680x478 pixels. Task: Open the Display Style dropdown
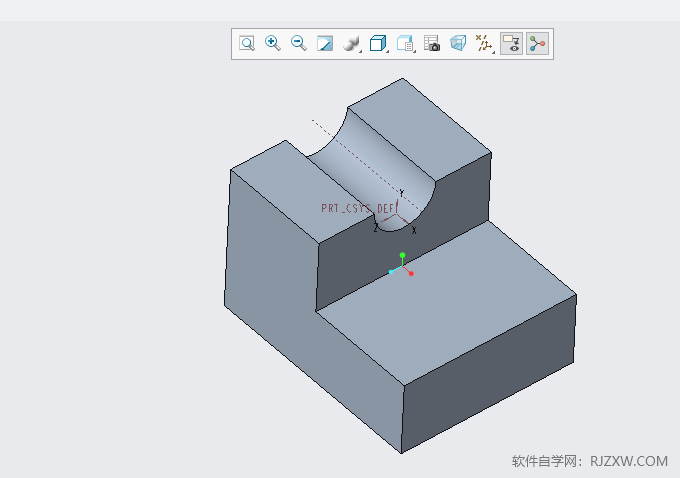(352, 43)
